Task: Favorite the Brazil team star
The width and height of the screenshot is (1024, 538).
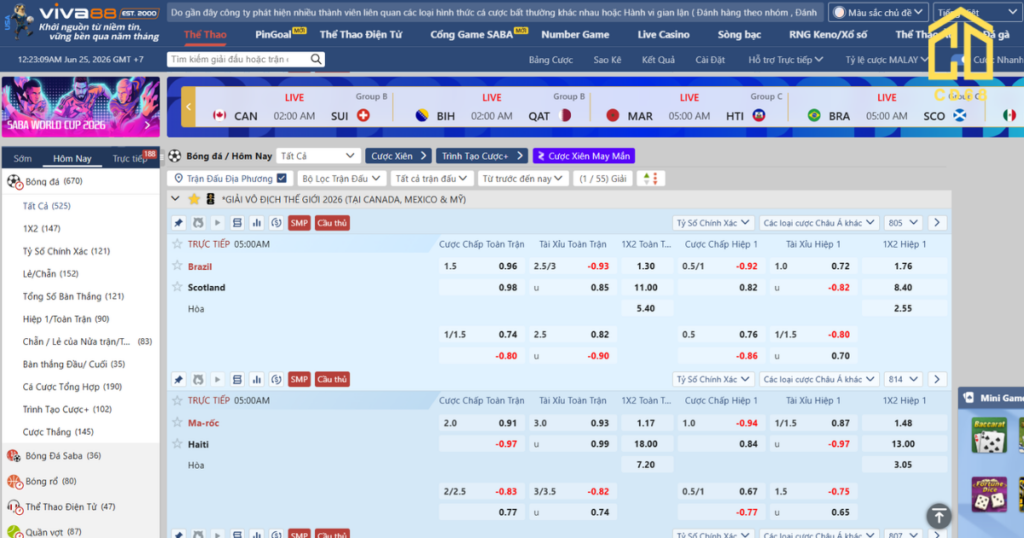Action: [x=177, y=266]
